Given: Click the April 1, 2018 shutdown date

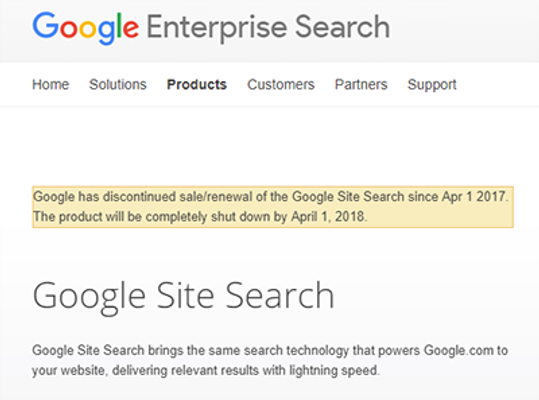Looking at the screenshot, I should [x=329, y=216].
